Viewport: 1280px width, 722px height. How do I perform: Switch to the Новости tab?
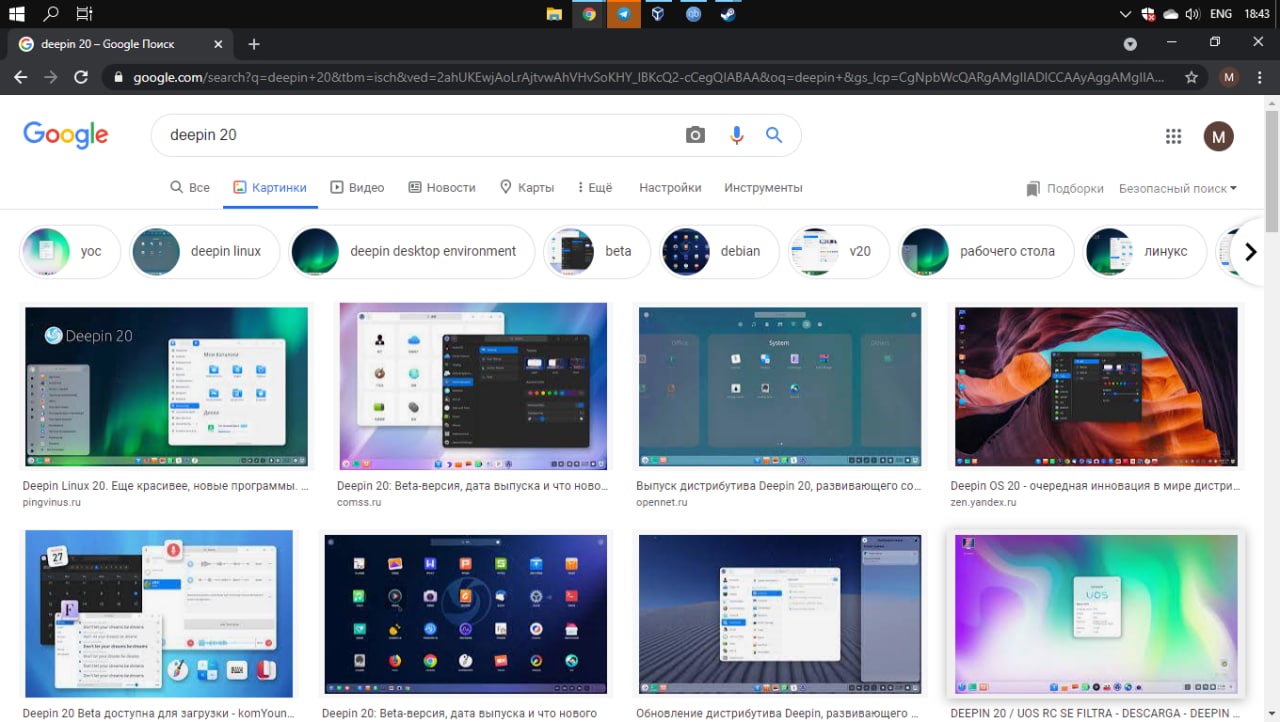[442, 187]
